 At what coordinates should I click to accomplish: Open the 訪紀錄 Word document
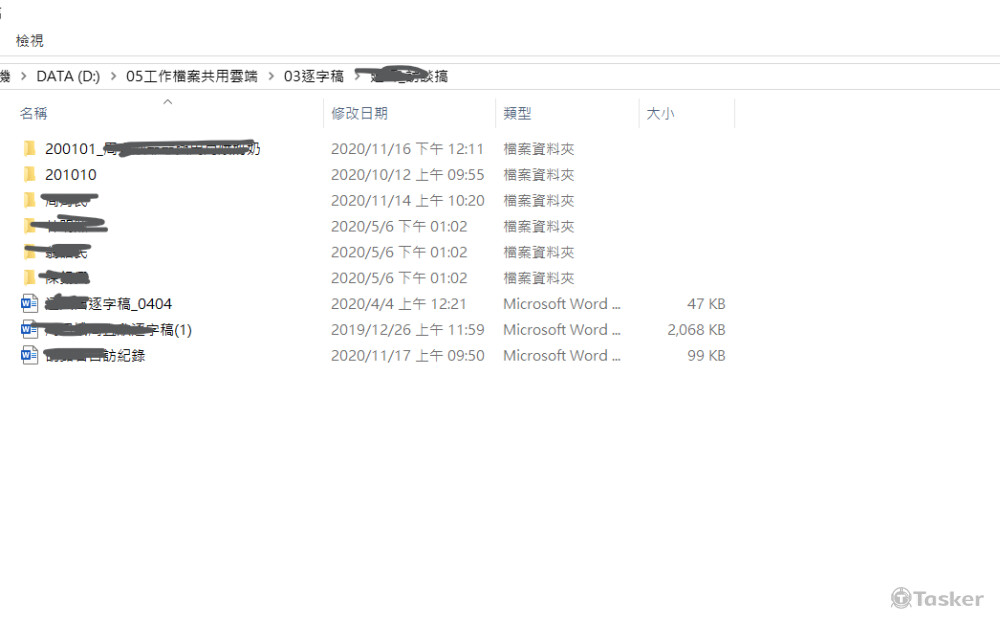click(95, 355)
